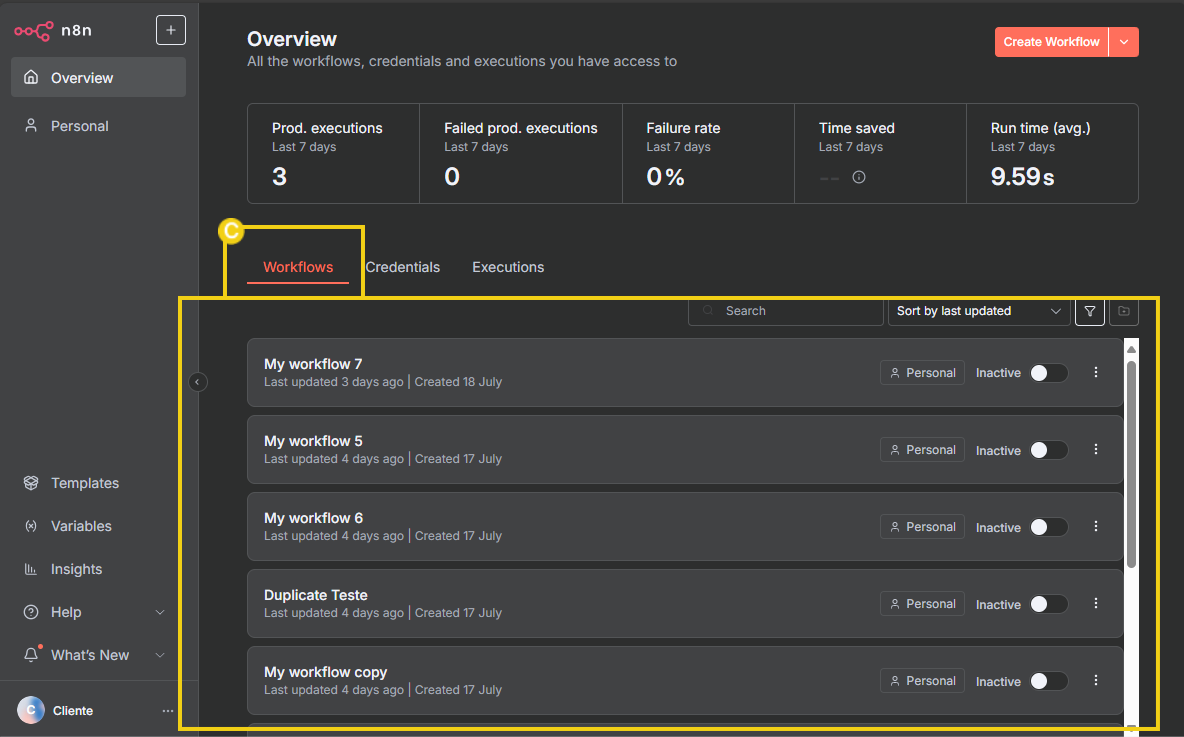Open actions menu for My workflow copy
1184x737 pixels.
(x=1096, y=680)
